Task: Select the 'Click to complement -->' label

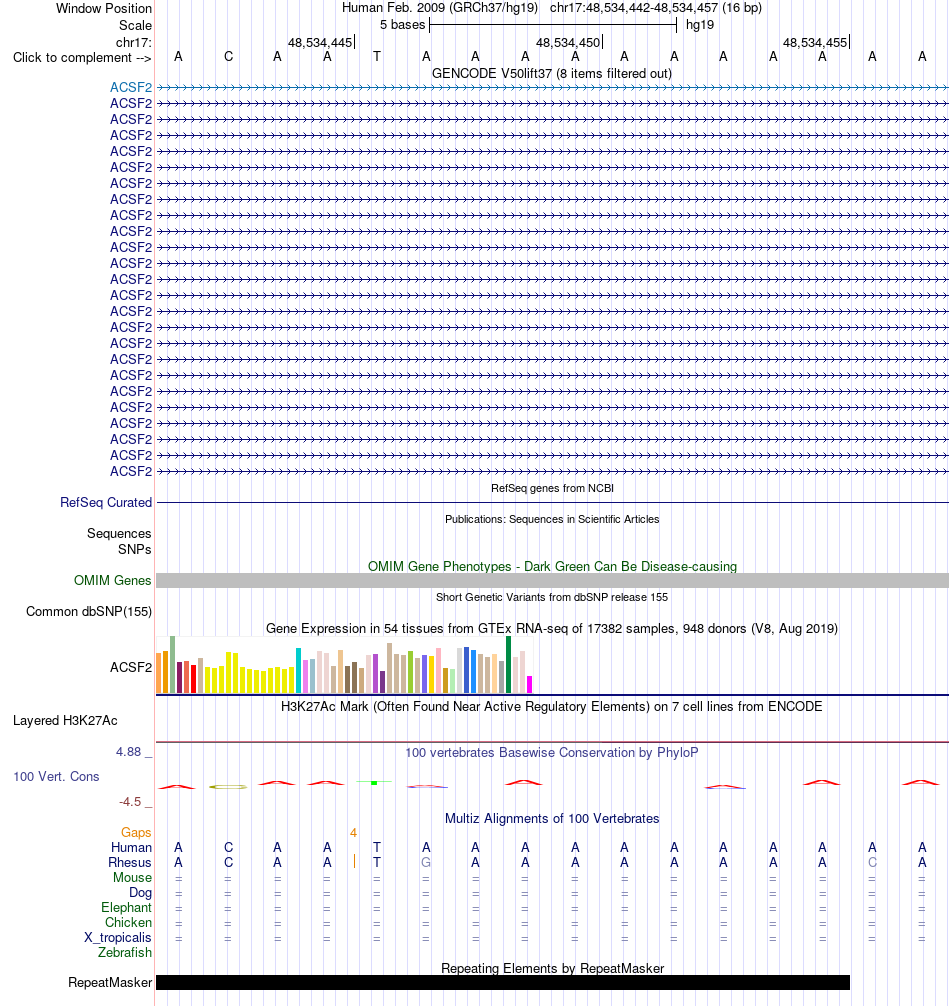Action: [82, 58]
